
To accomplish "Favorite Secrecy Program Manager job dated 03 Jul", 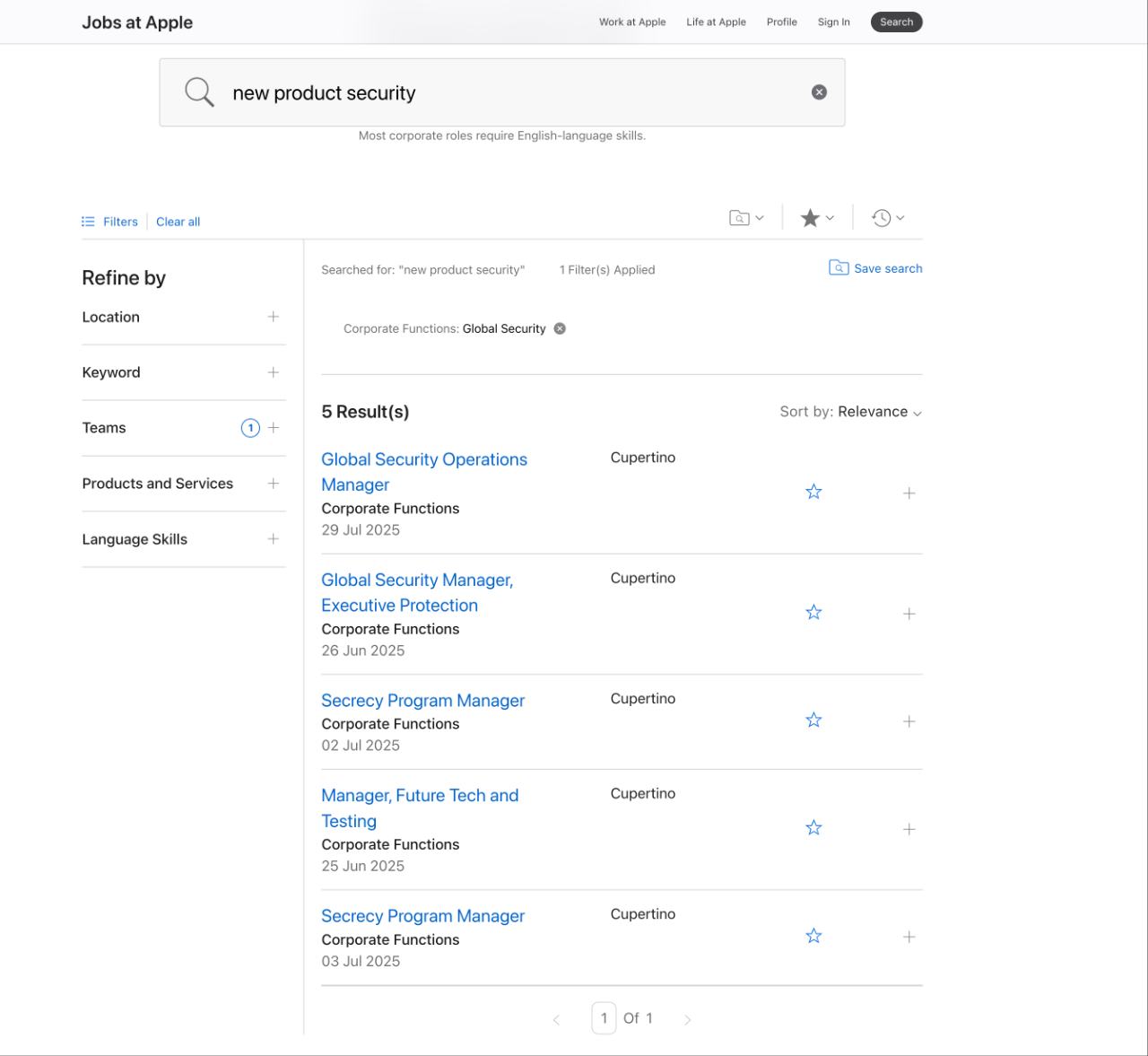I will pos(813,936).
